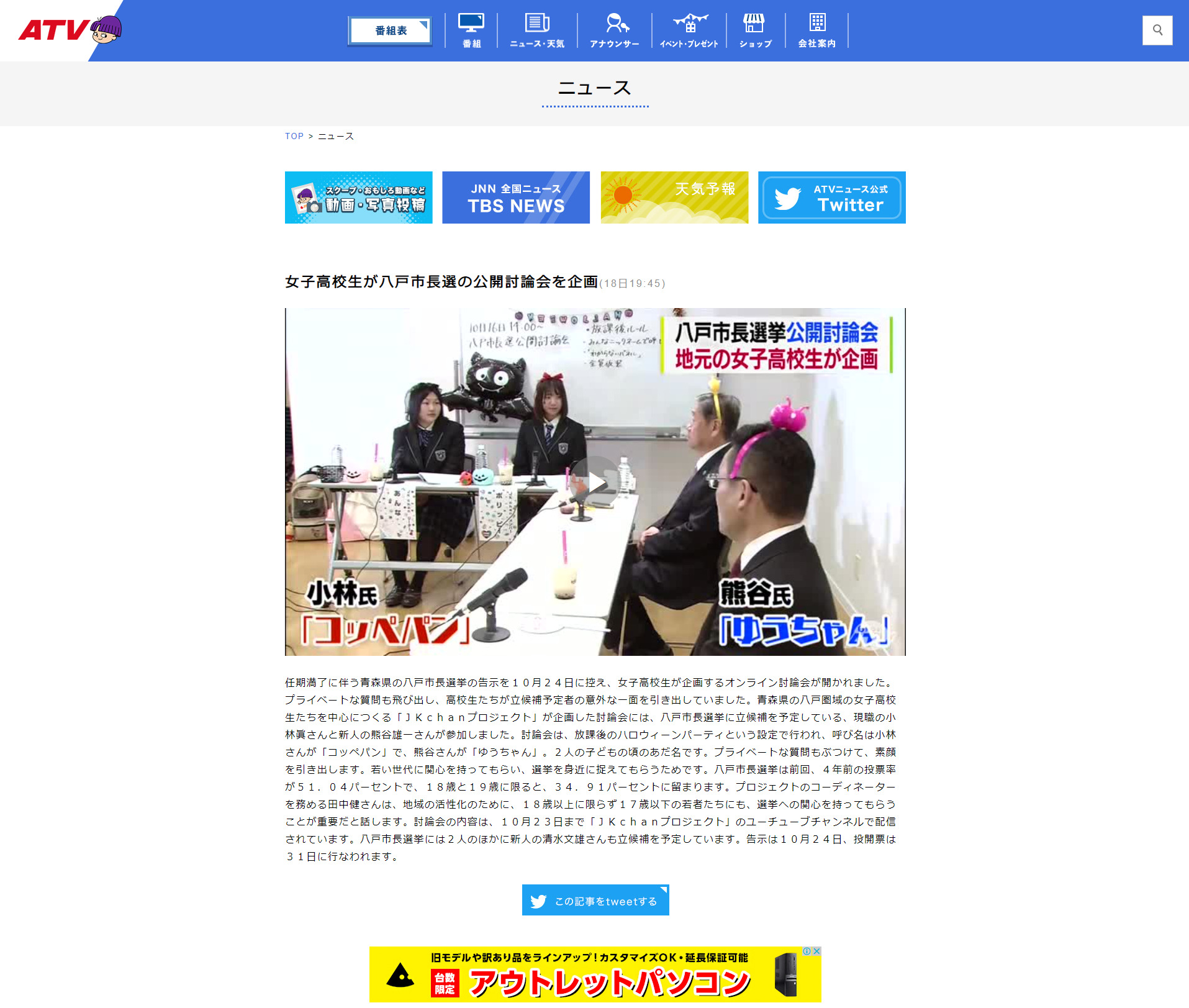The height and width of the screenshot is (1008, 1189).
Task: Open the JNN TBS NEWS banner
Action: (516, 198)
